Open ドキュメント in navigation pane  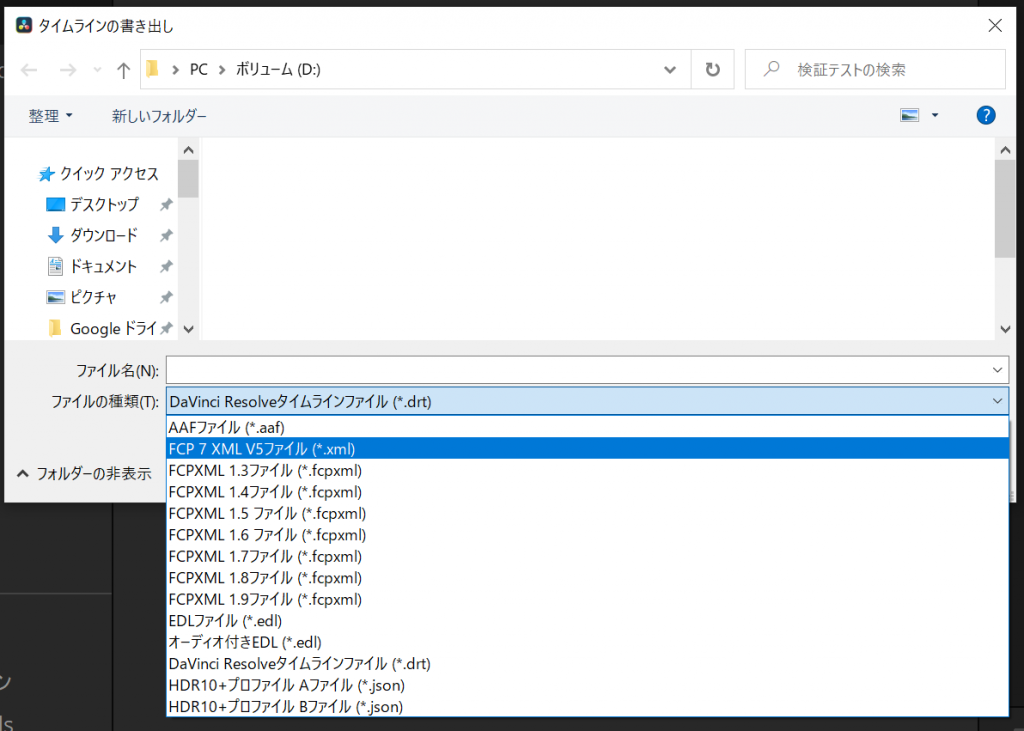pyautogui.click(x=93, y=266)
